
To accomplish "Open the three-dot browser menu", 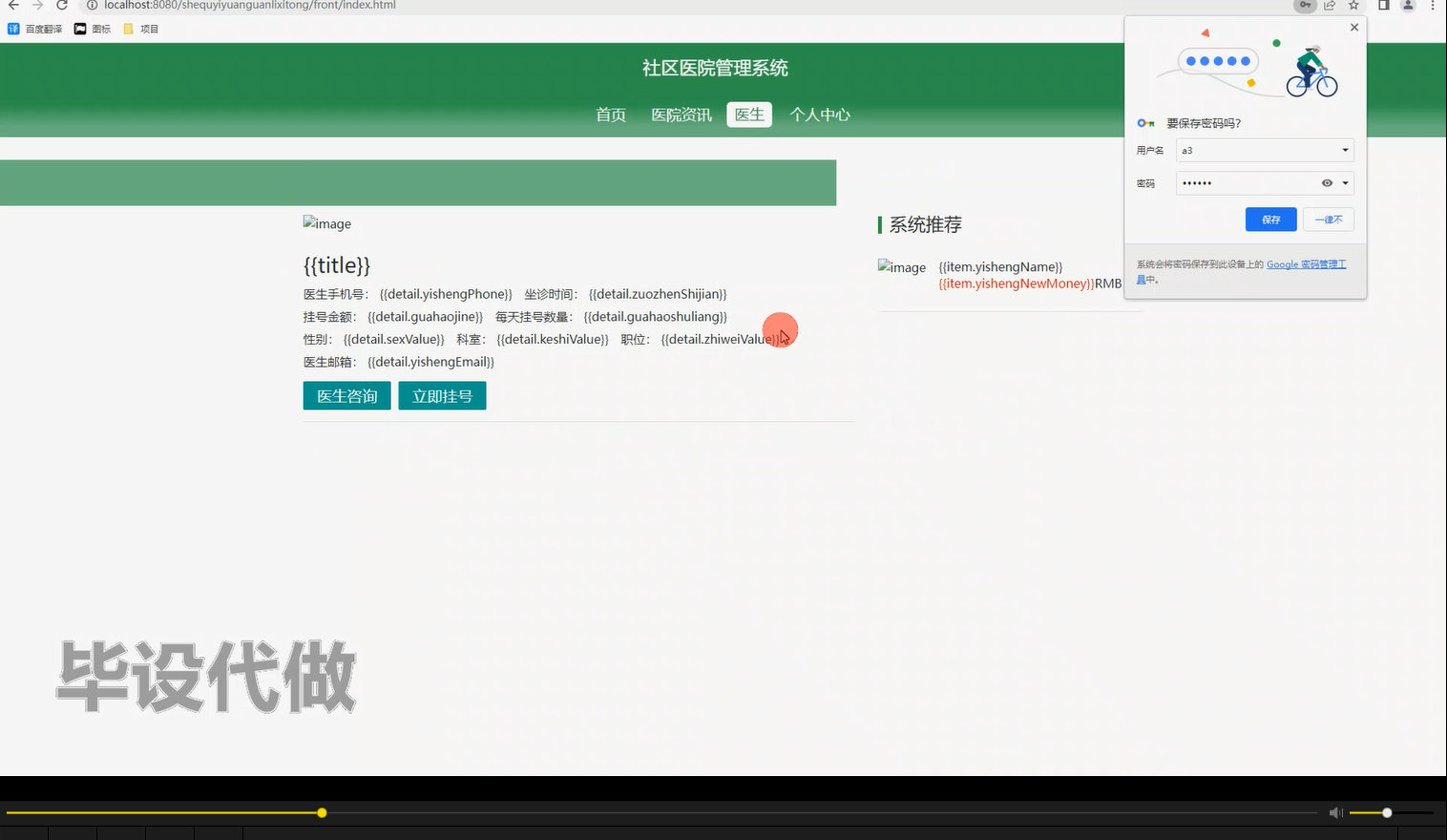I will pyautogui.click(x=1434, y=6).
